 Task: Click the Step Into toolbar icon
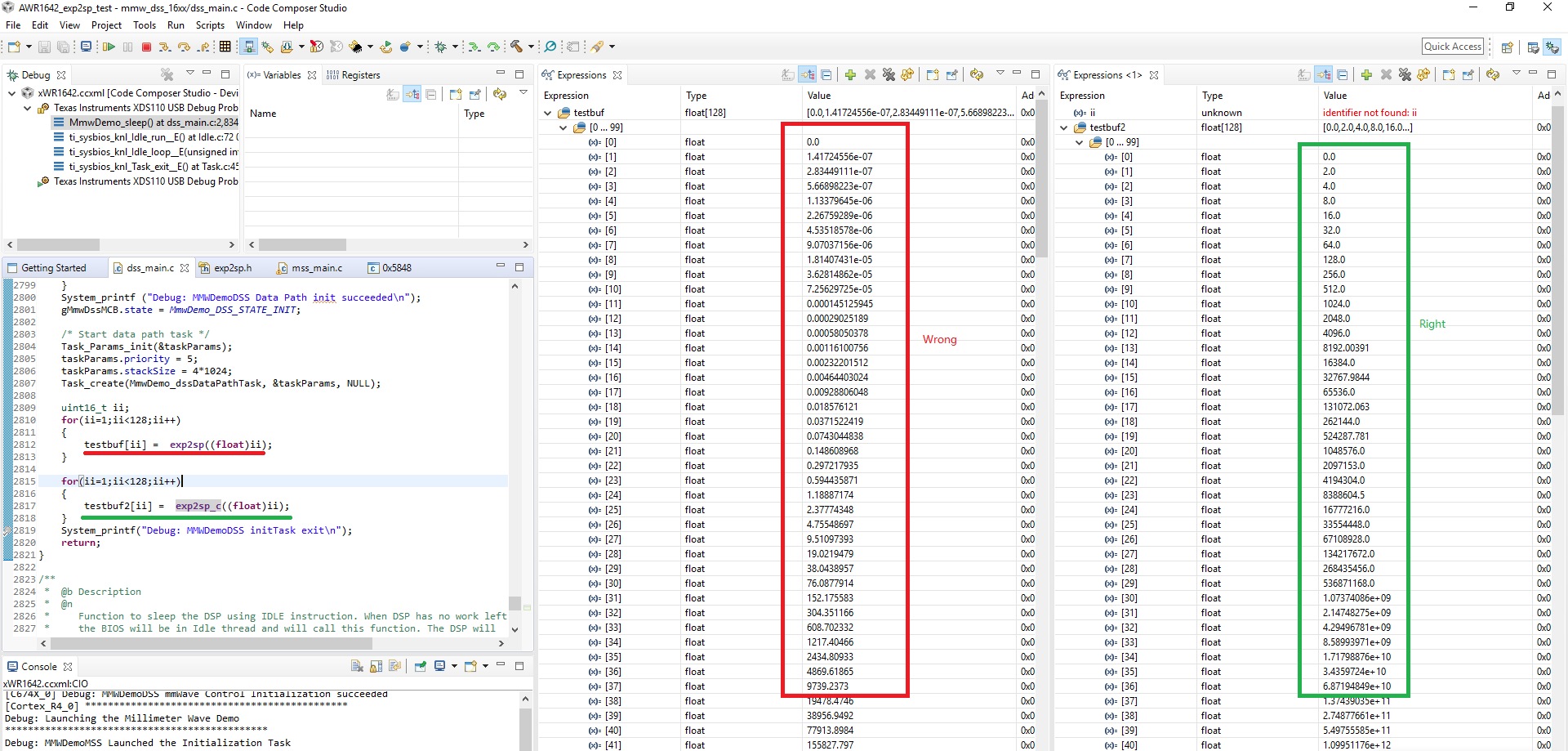(165, 47)
